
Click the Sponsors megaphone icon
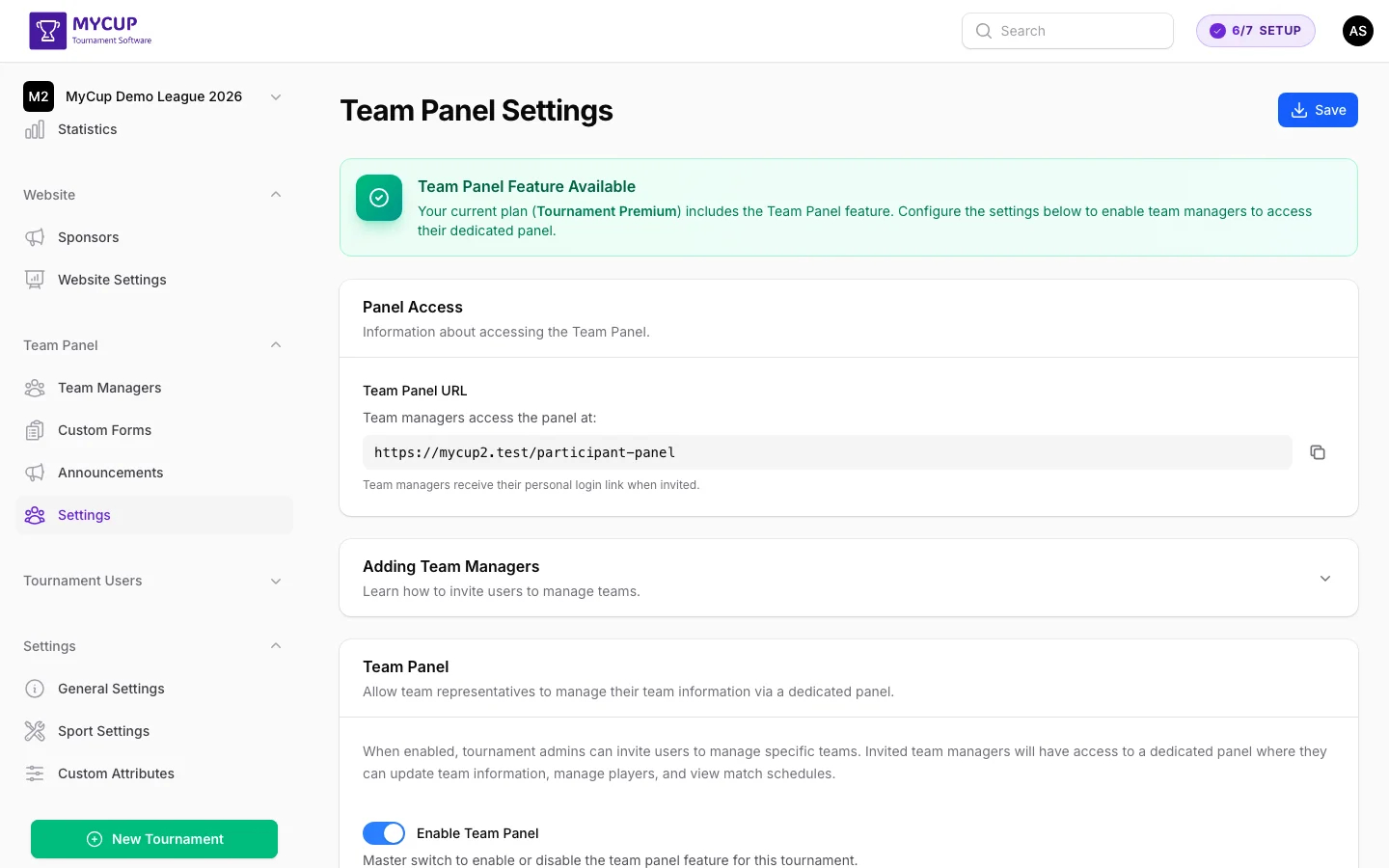[35, 237]
